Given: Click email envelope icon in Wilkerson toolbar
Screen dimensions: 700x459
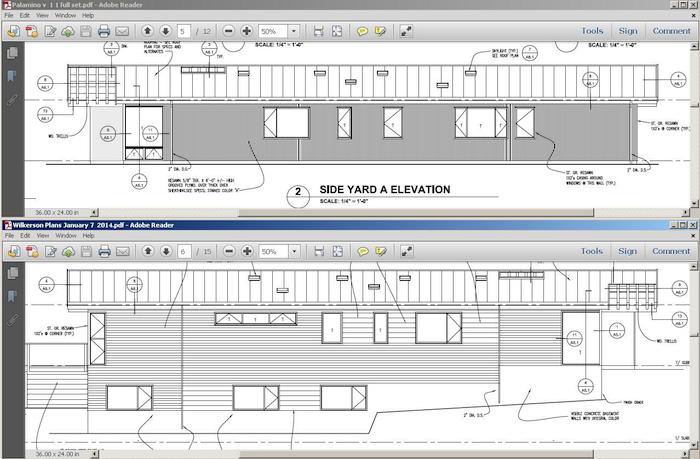Looking at the screenshot, I should pyautogui.click(x=122, y=251).
